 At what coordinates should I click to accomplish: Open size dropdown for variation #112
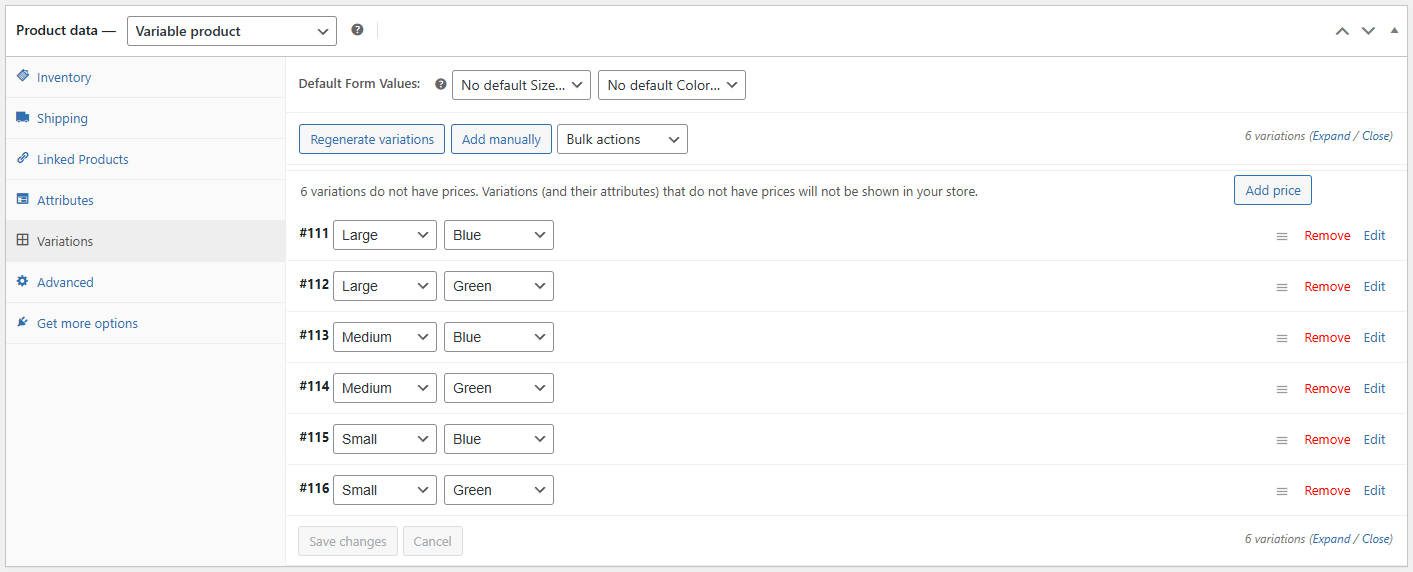pos(385,286)
